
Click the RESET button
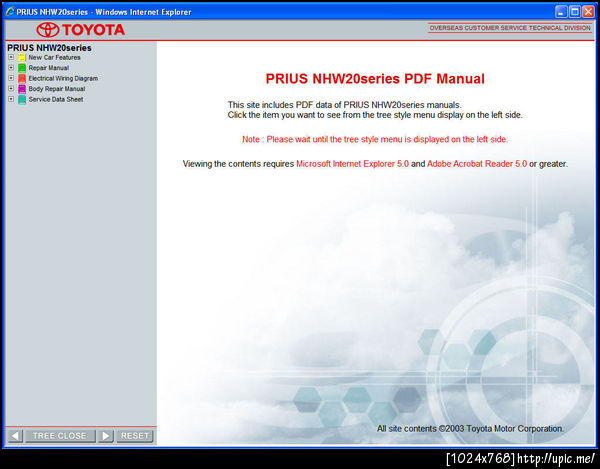click(x=135, y=436)
